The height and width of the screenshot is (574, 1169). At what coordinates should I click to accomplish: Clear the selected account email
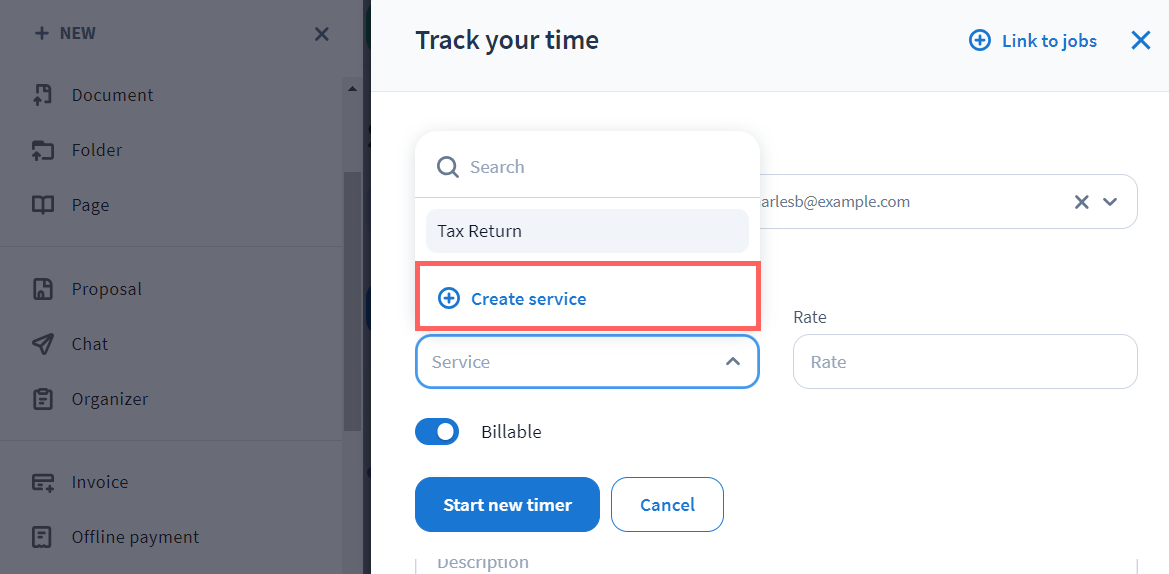click(1081, 202)
